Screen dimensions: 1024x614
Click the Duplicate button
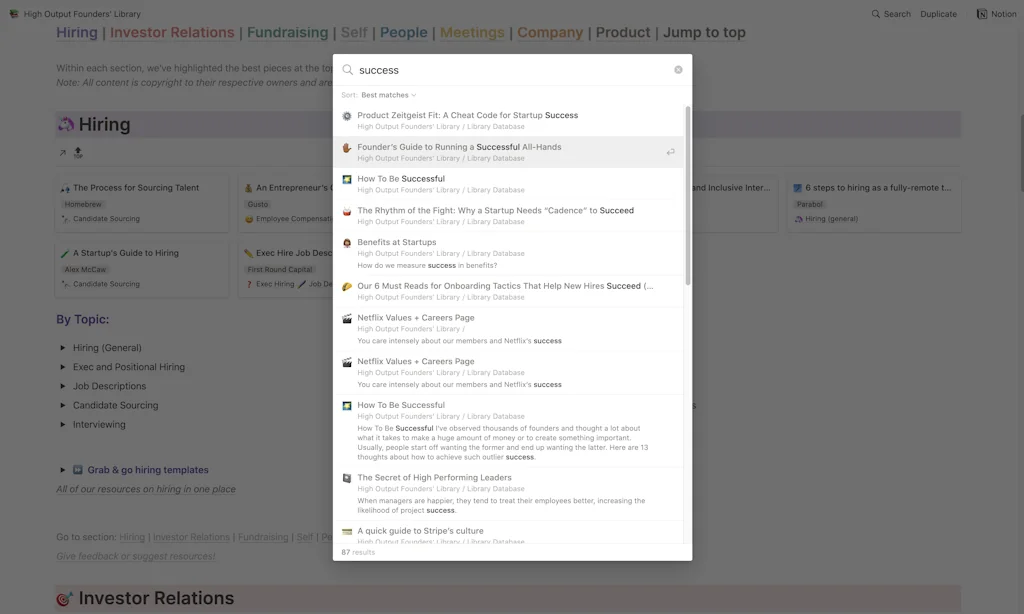(x=938, y=13)
